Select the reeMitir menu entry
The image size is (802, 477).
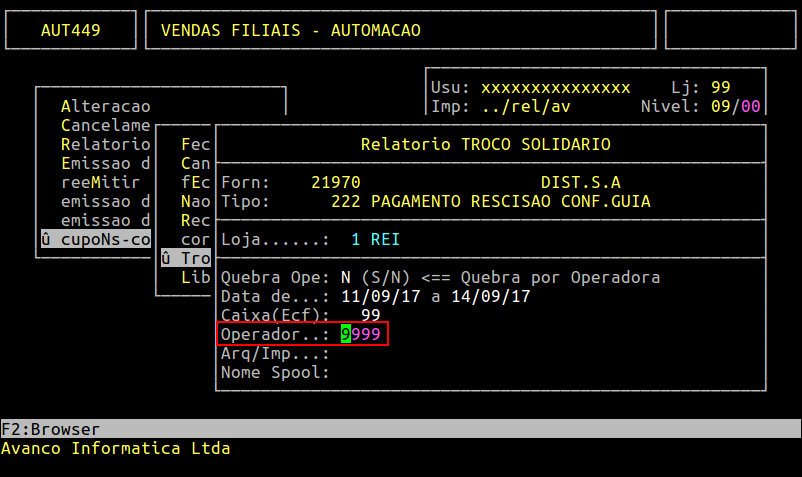coord(100,182)
